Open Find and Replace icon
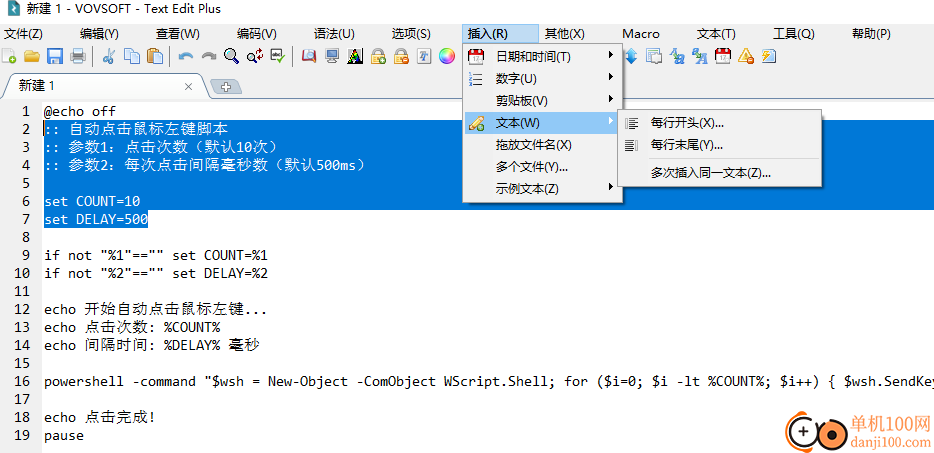Image resolution: width=934 pixels, height=453 pixels. 255,57
